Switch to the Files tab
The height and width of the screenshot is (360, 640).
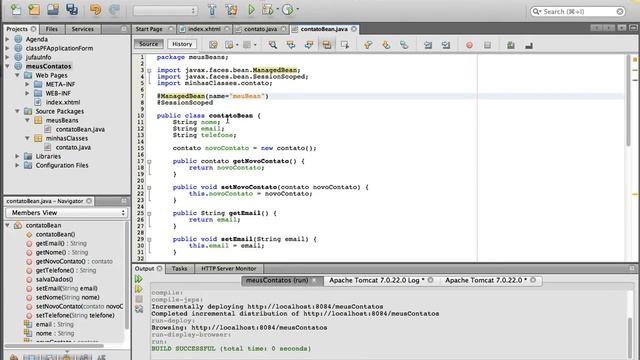51,29
